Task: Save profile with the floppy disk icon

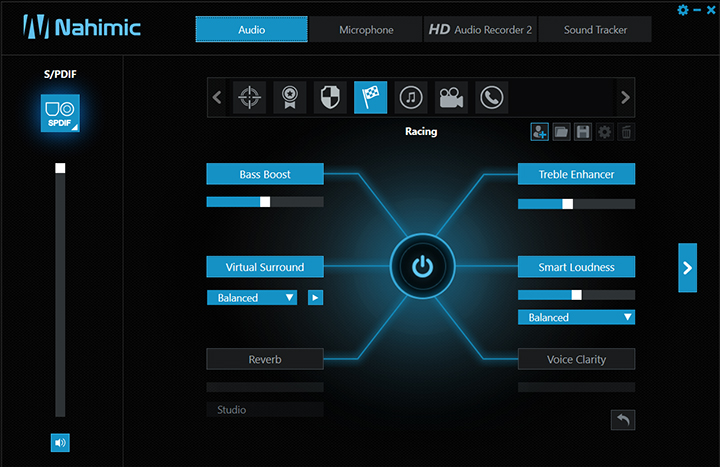Action: [583, 132]
